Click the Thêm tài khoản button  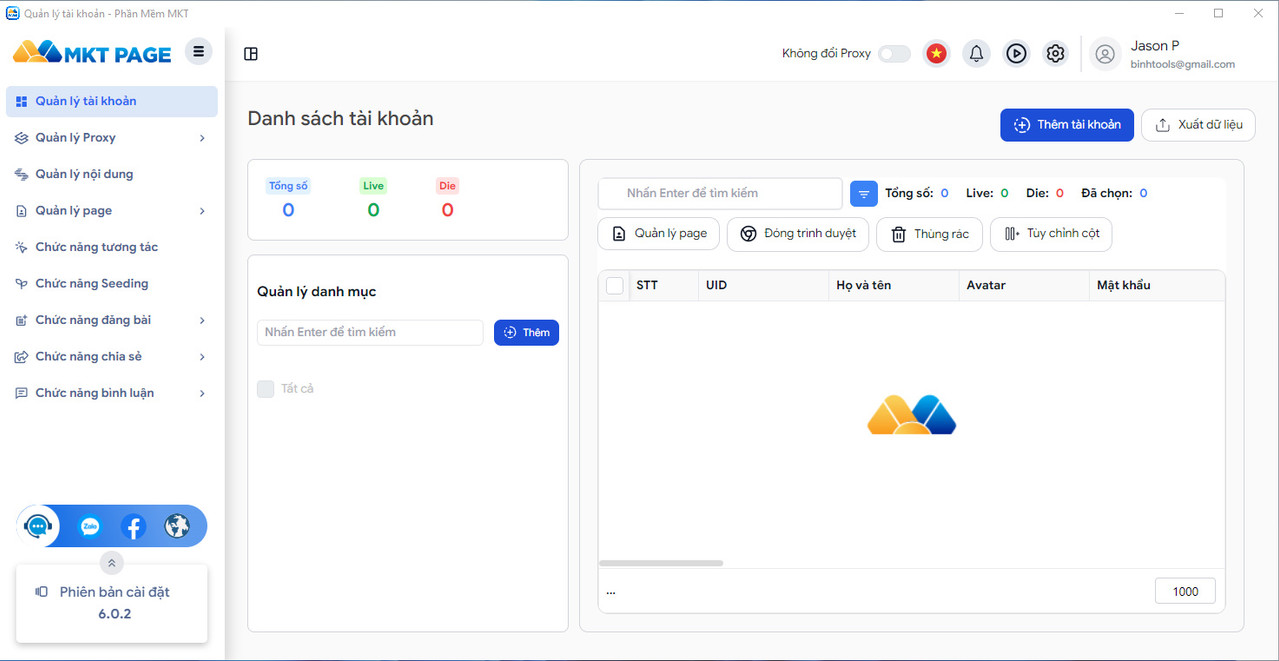[1067, 125]
